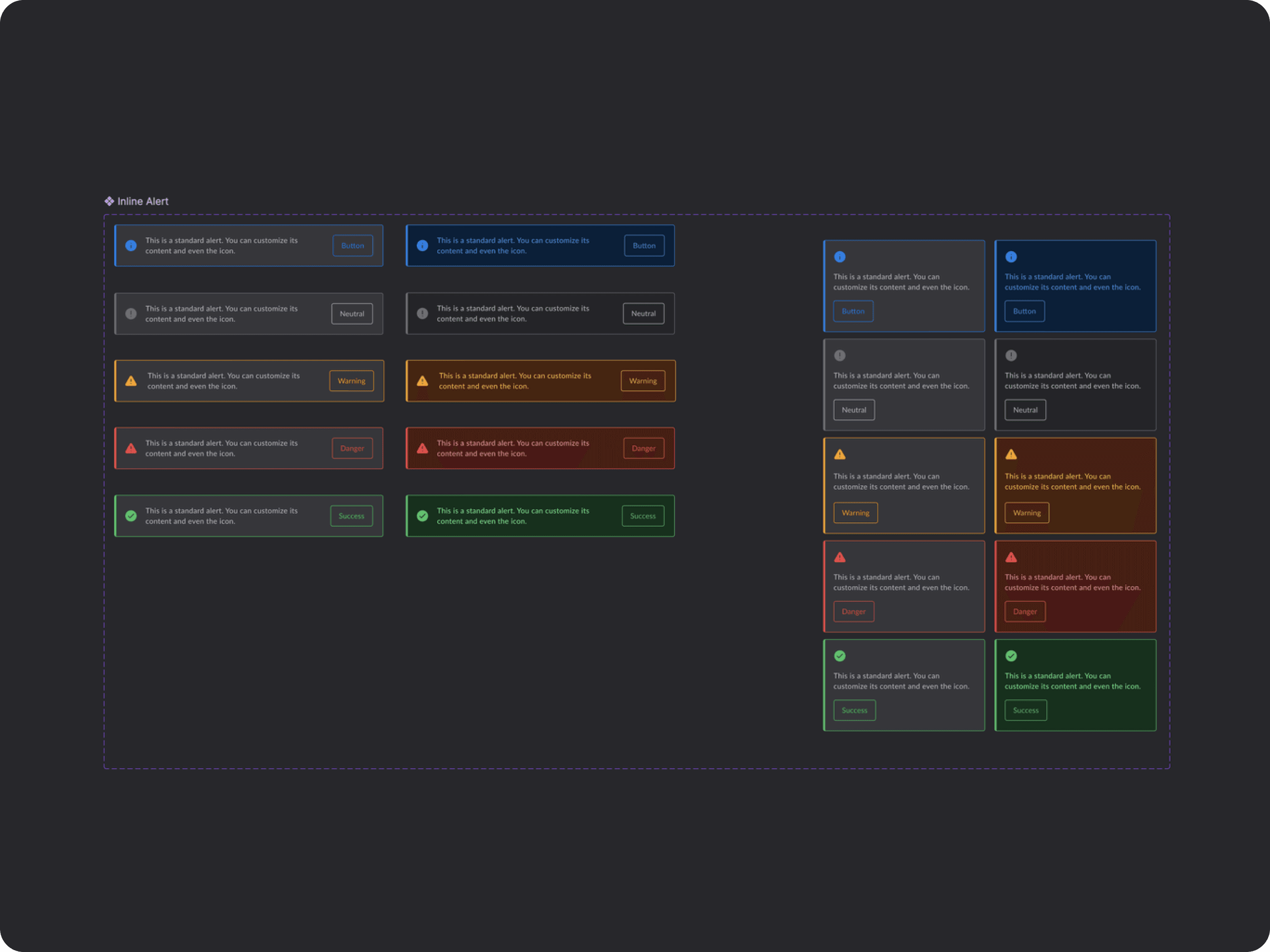The height and width of the screenshot is (952, 1270).
Task: Click green checkmark icon in green-filled horizontal alert
Action: click(x=423, y=516)
